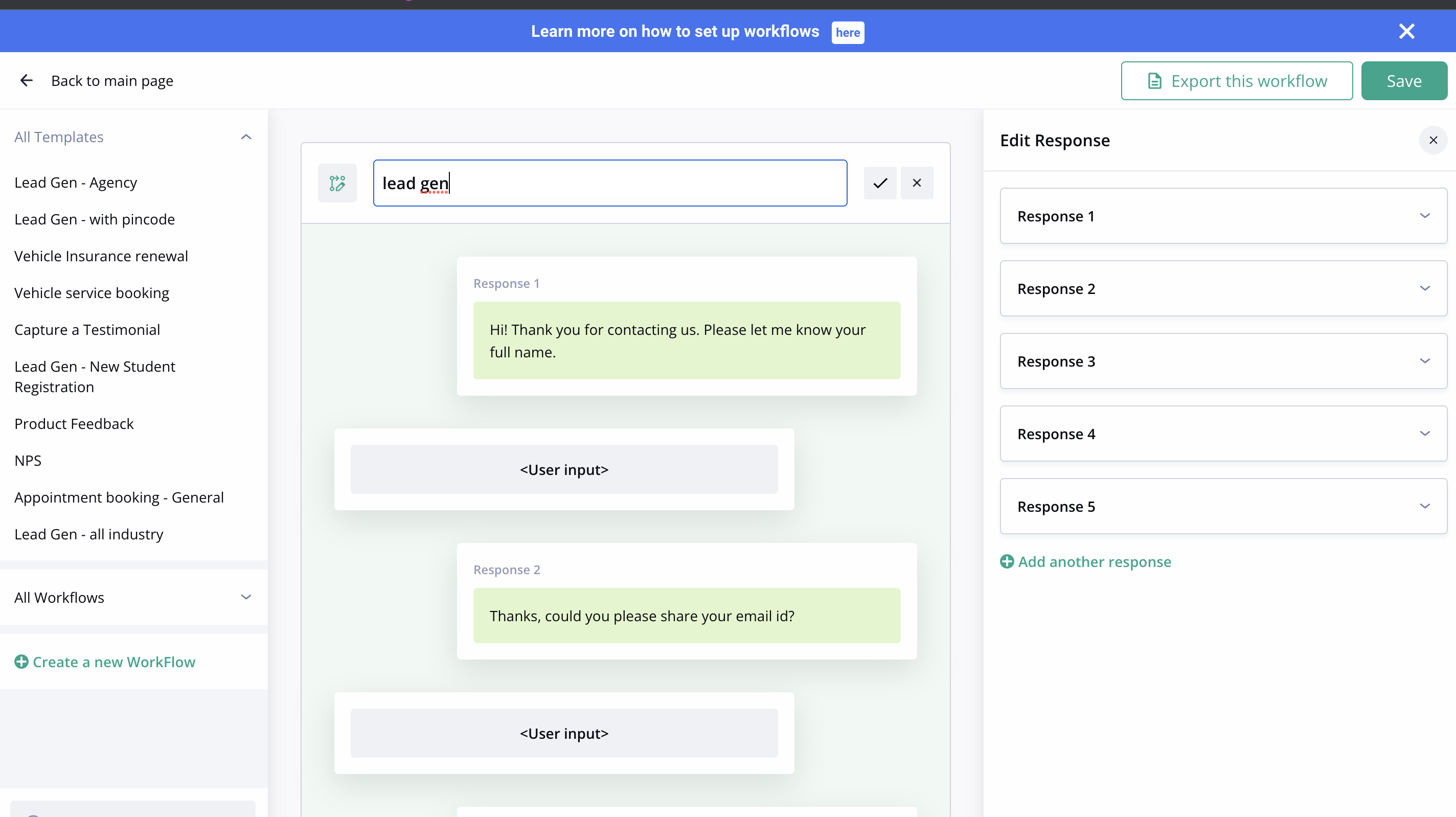
Task: Click plus icon for Create a new WorkFlow
Action: [21, 662]
